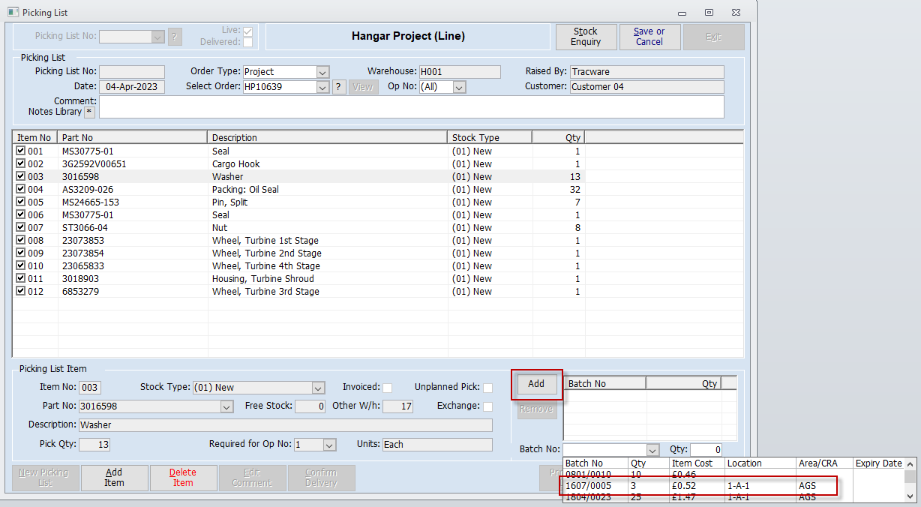Viewport: 921px width, 507px height.
Task: Expand the Order Type dropdown
Action: pyautogui.click(x=322, y=72)
